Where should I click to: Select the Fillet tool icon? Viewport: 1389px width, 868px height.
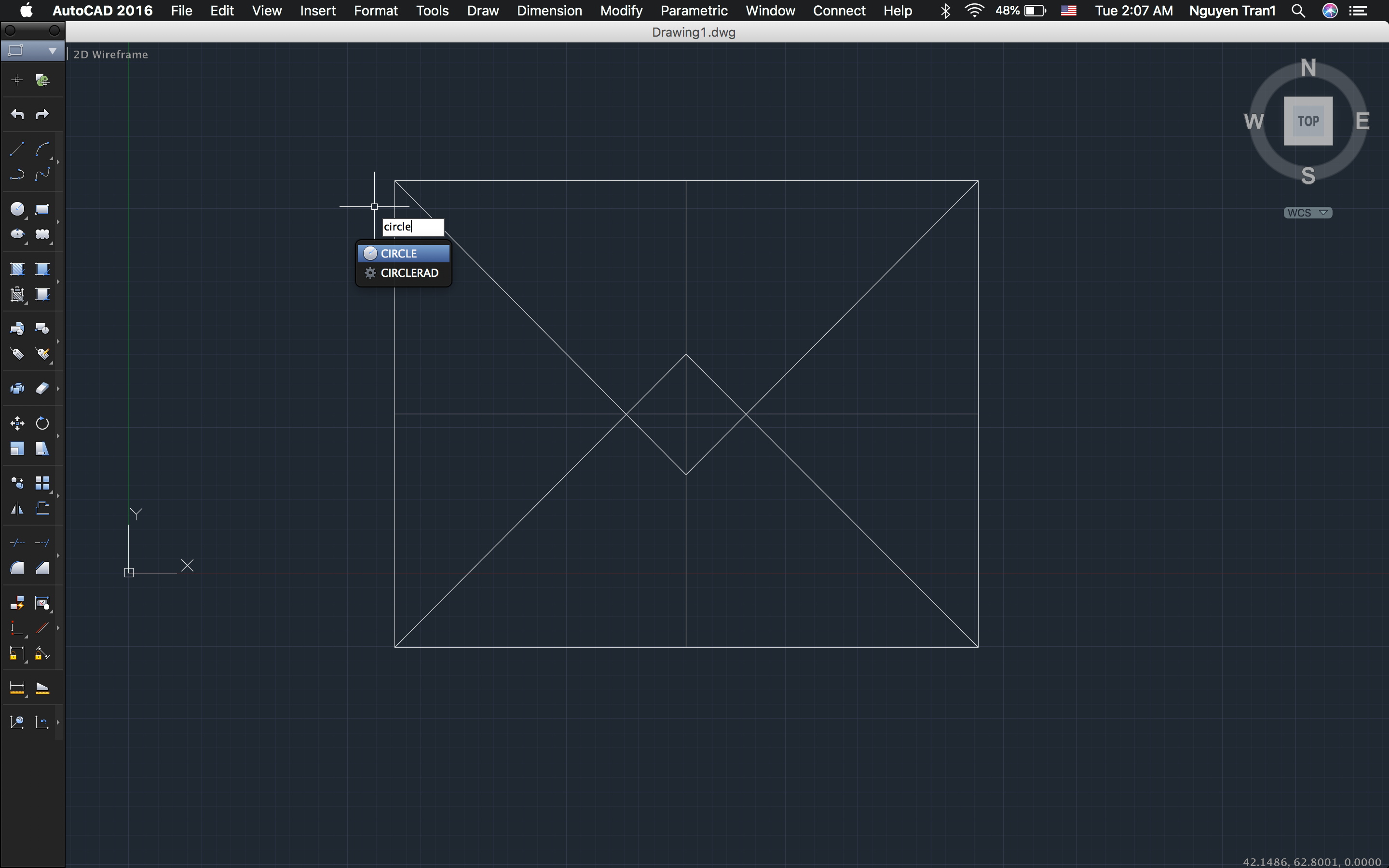coord(17,569)
